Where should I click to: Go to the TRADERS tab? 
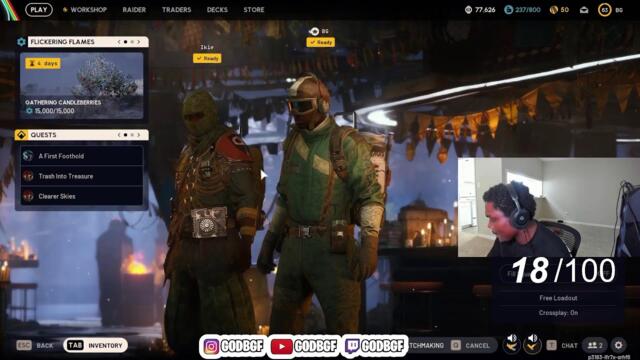coord(176,9)
